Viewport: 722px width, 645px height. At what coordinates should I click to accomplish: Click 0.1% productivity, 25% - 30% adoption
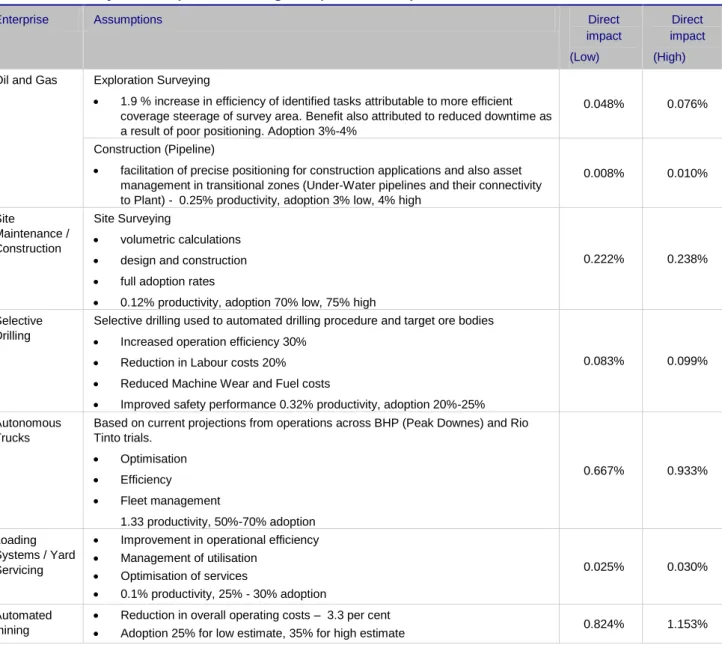223,594
